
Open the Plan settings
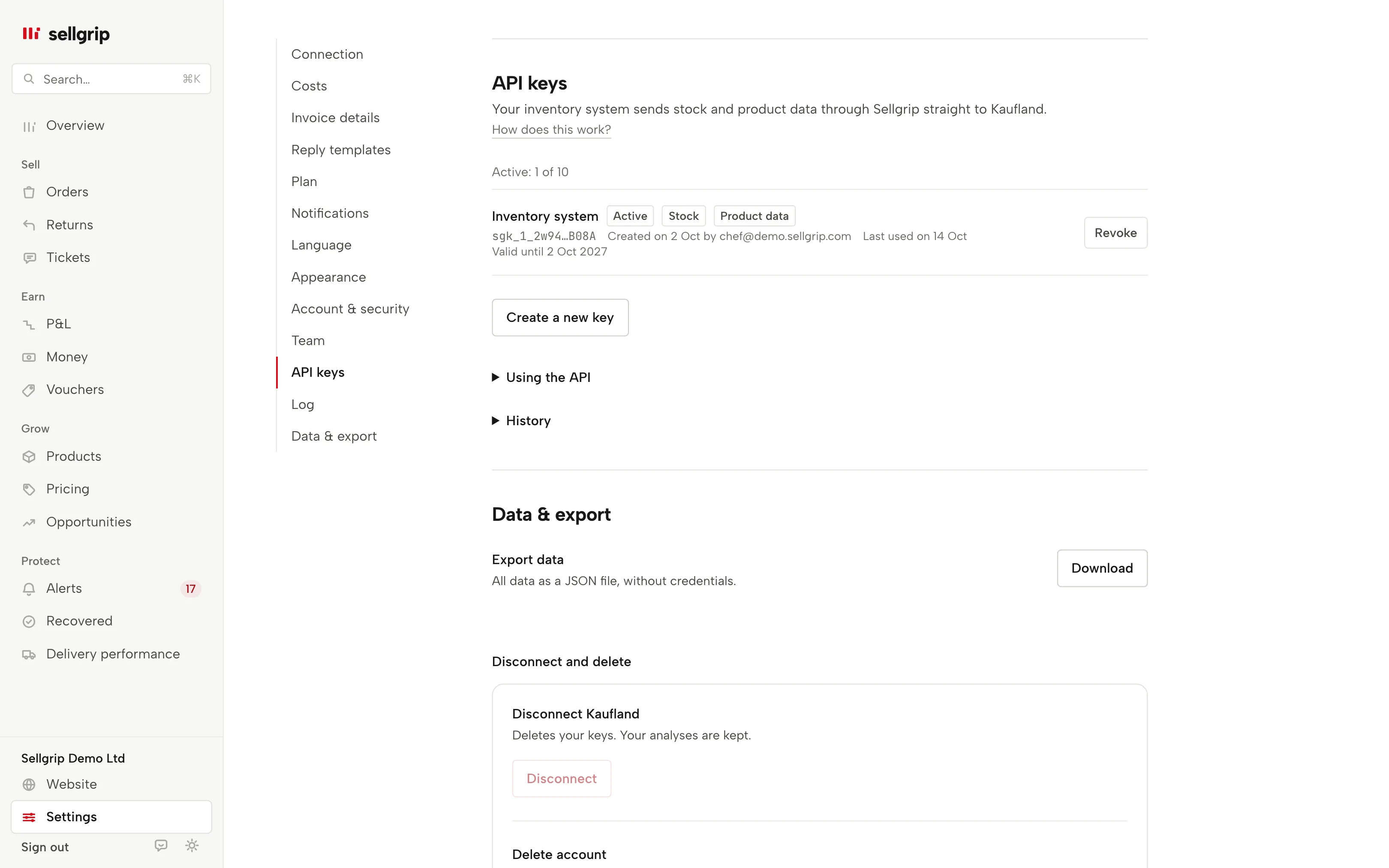(x=304, y=181)
